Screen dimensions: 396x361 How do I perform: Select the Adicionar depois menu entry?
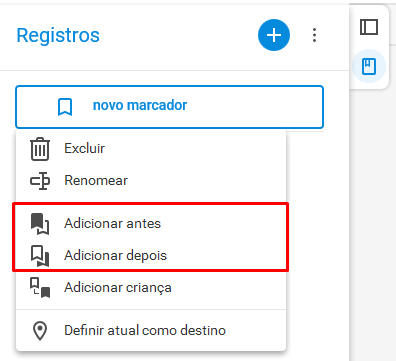[x=151, y=255]
